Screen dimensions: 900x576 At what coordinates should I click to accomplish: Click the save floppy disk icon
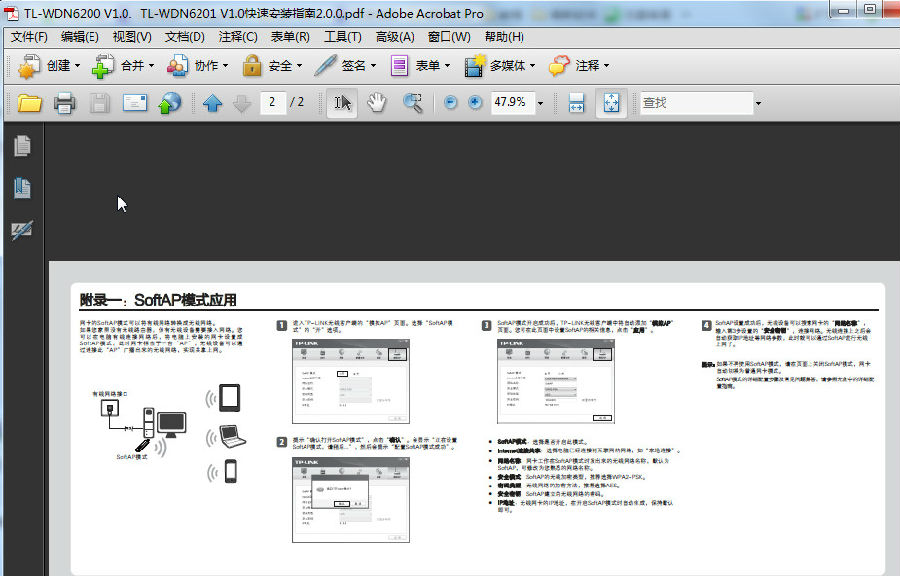coord(99,103)
